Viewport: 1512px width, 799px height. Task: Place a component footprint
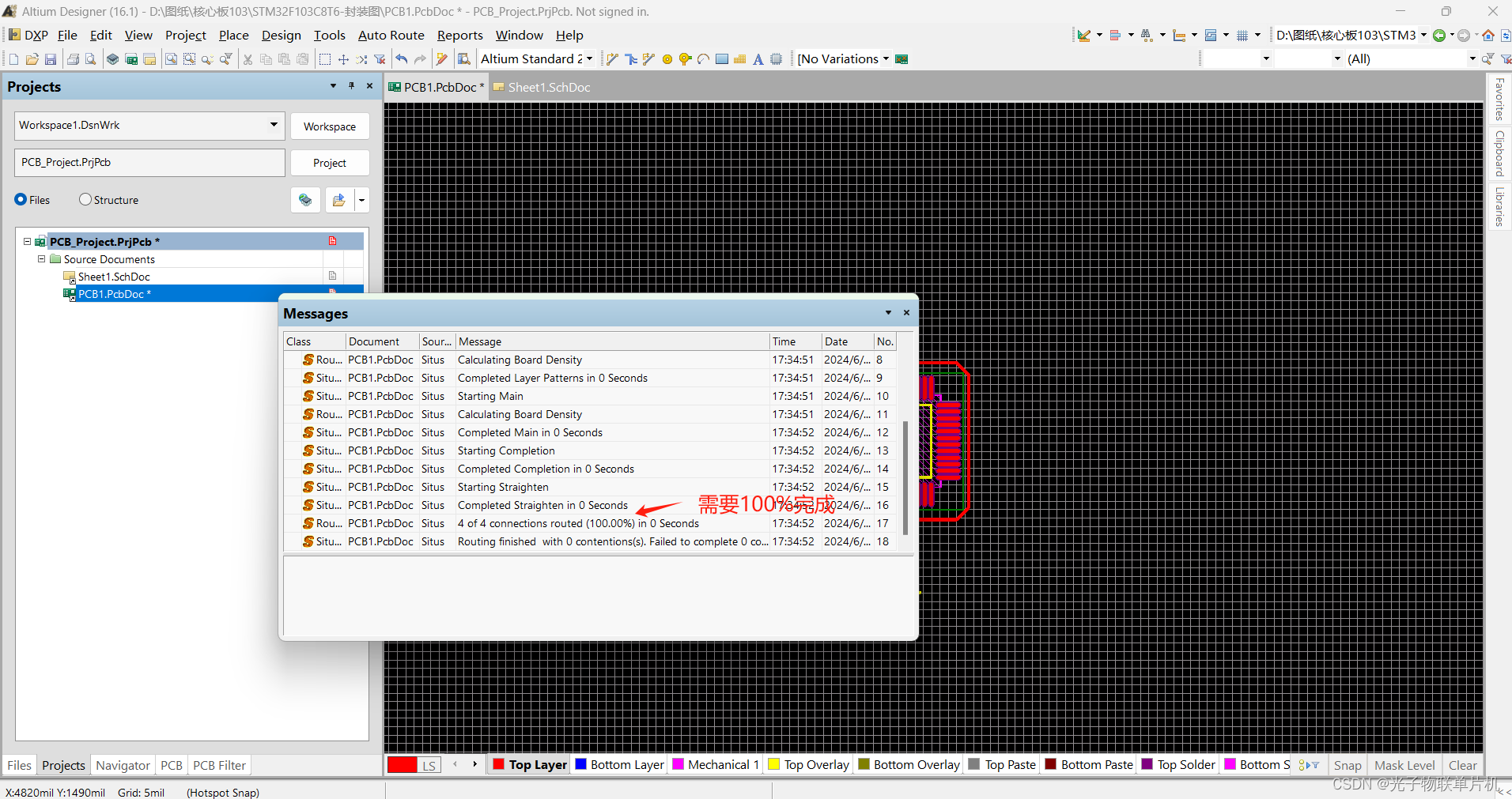tap(777, 59)
